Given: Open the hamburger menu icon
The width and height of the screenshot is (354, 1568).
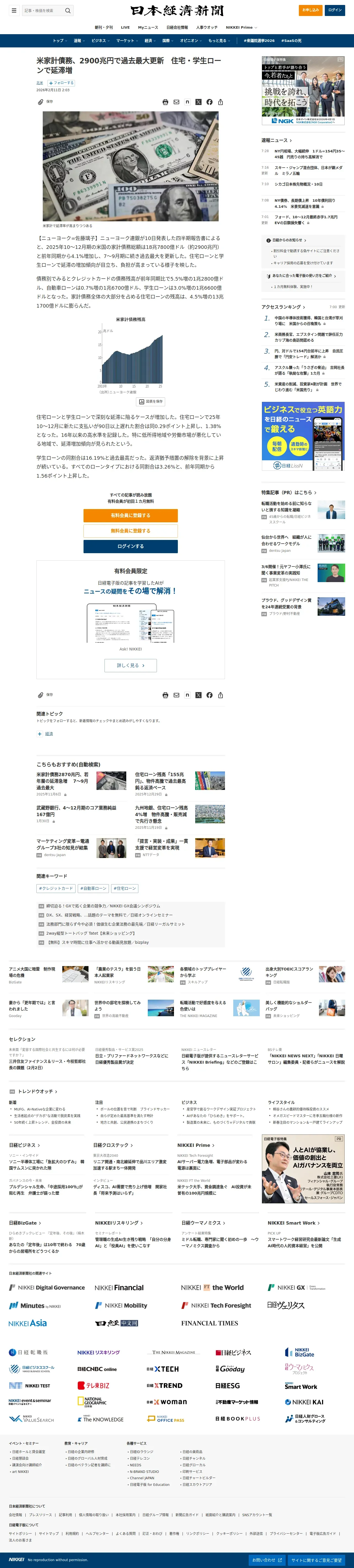Looking at the screenshot, I should click(x=14, y=10).
